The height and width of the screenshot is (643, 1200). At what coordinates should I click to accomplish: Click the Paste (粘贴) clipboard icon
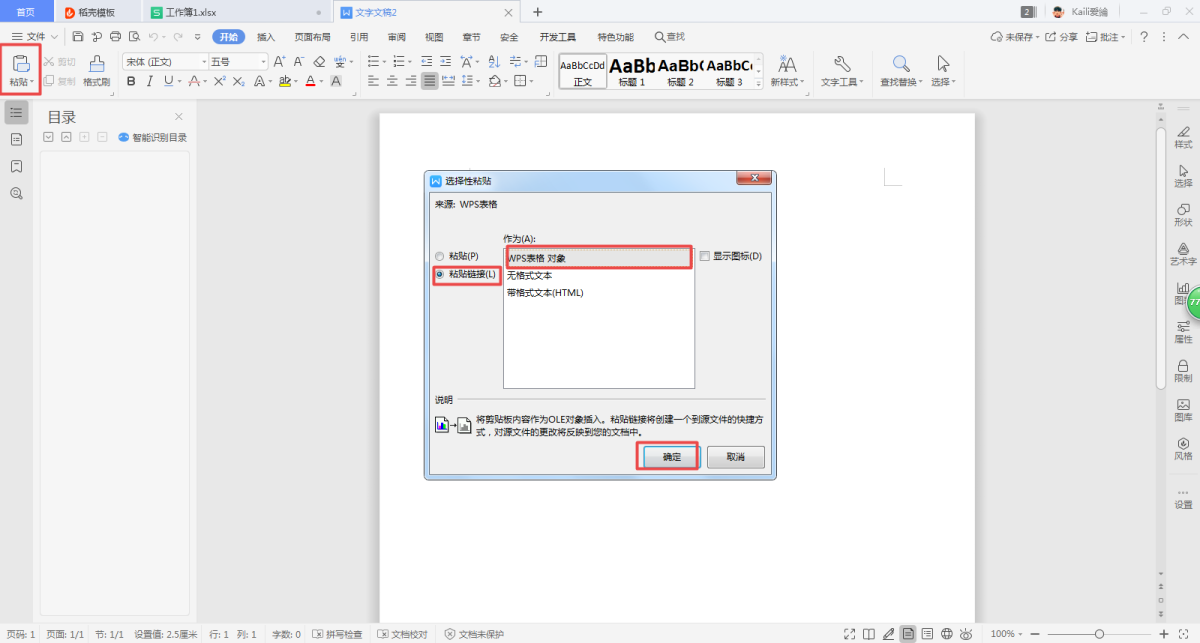pos(21,63)
